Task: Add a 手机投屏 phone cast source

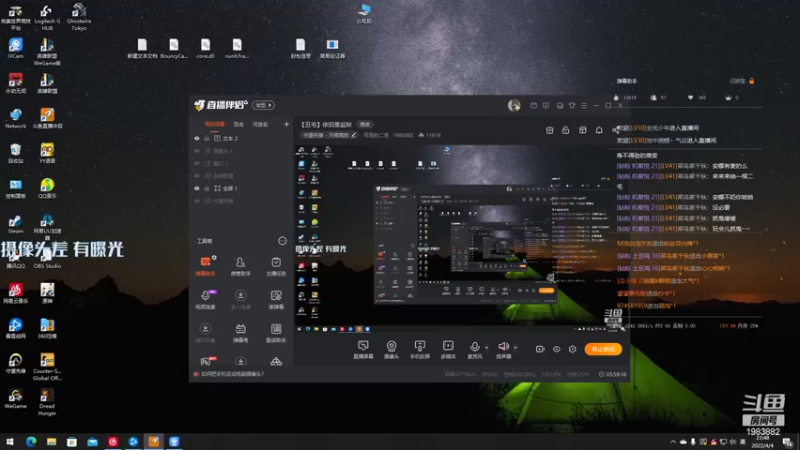Action: click(x=419, y=349)
